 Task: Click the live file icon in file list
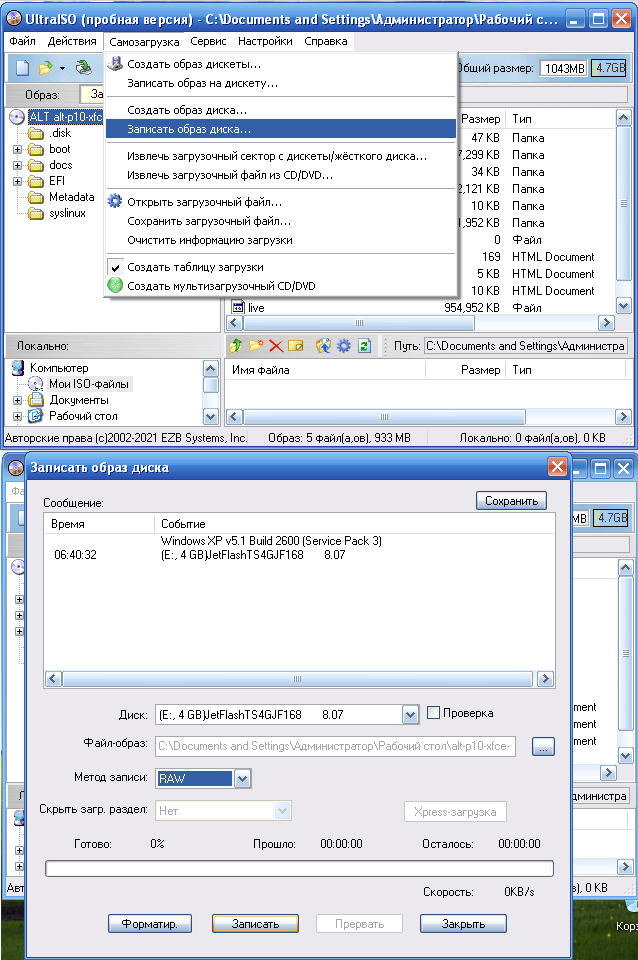238,307
